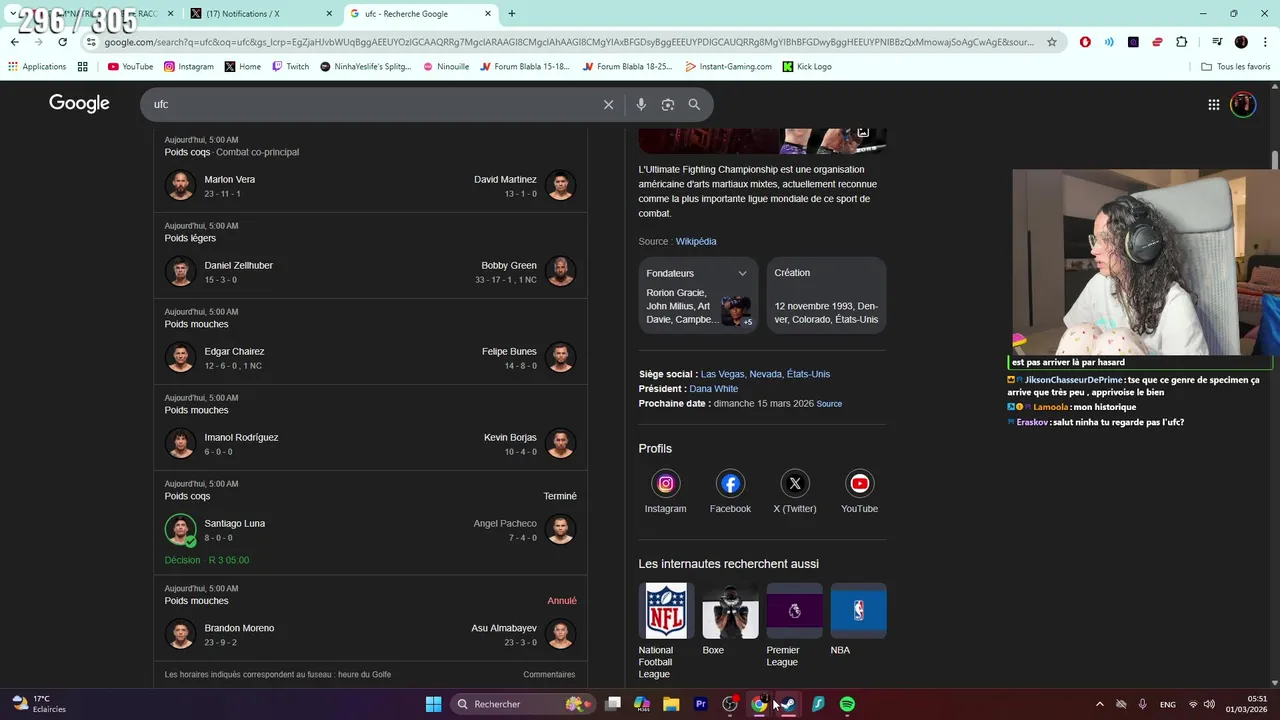
Task: Open Premiere Pro from the taskbar
Action: point(701,704)
